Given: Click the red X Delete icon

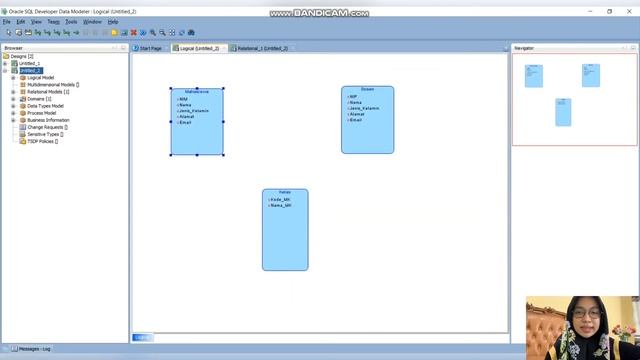Looking at the screenshot, I should pos(133,33).
